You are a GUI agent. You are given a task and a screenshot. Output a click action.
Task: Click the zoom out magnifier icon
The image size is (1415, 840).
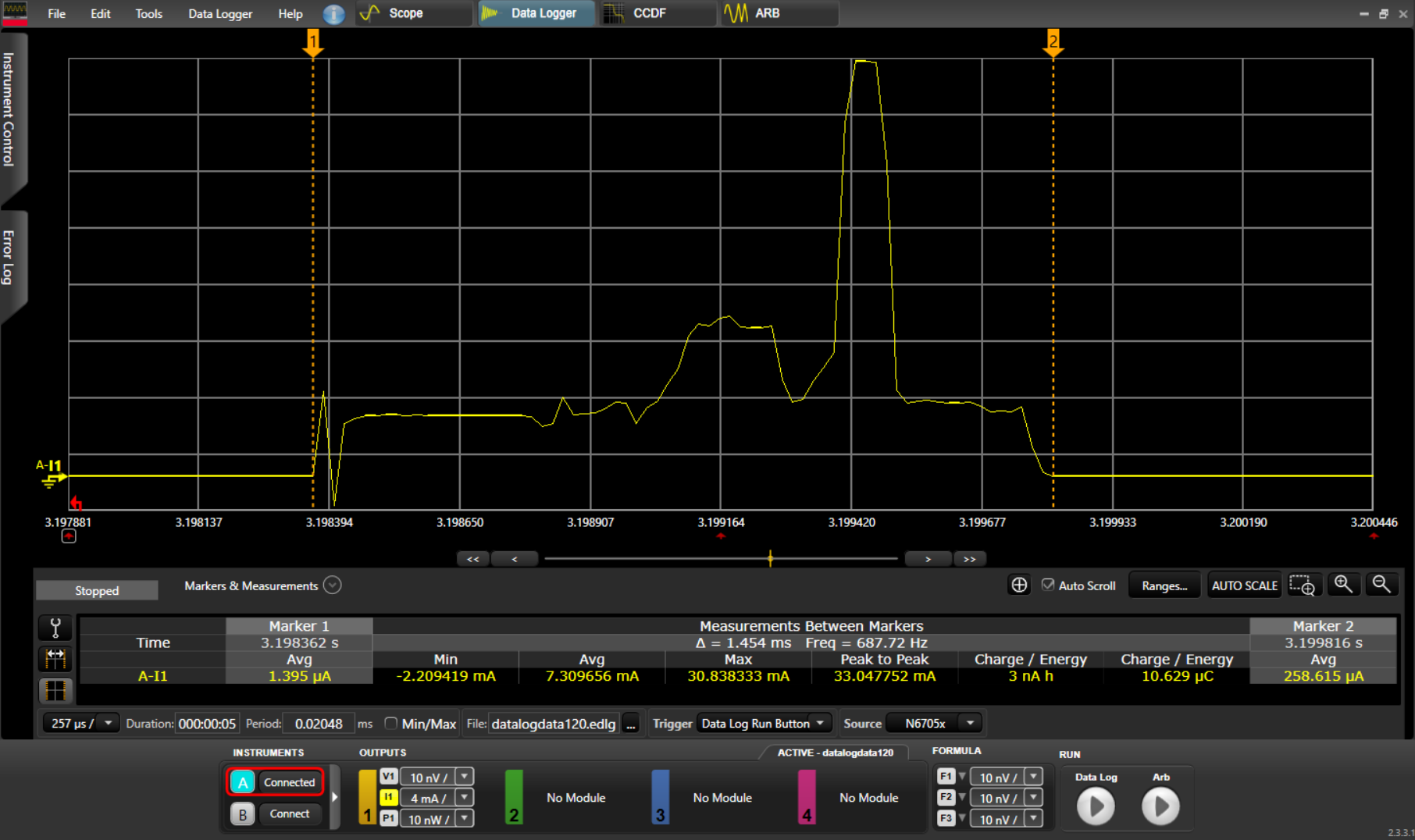1381,584
